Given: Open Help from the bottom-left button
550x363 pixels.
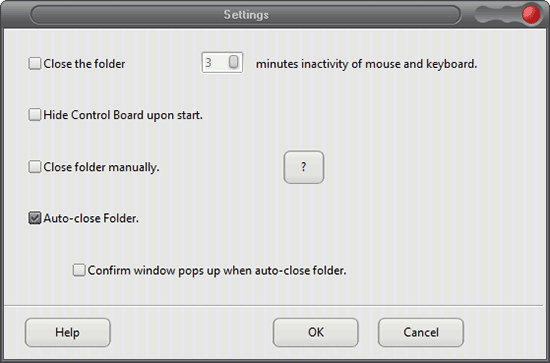Looking at the screenshot, I should coord(68,332).
